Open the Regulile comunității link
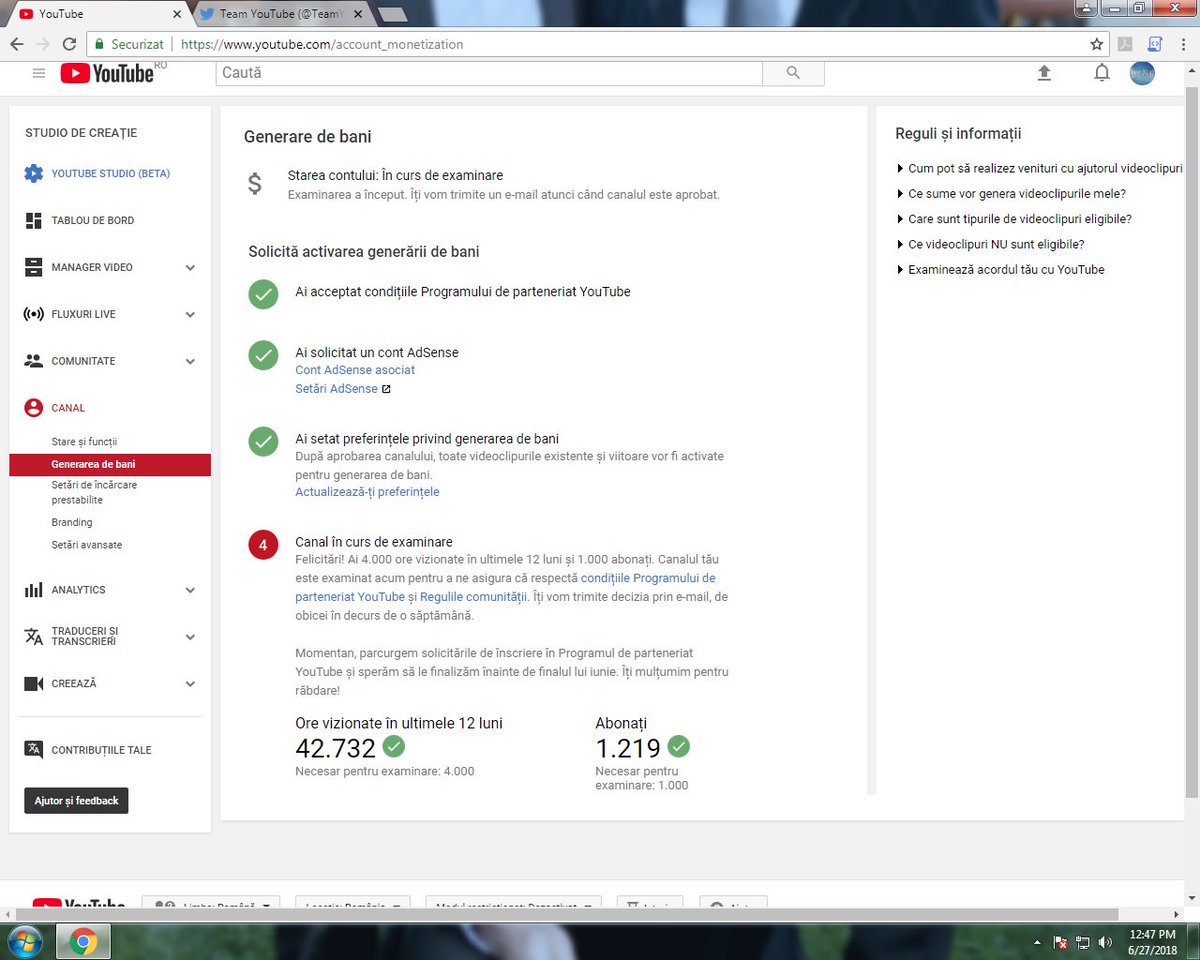 (x=474, y=596)
